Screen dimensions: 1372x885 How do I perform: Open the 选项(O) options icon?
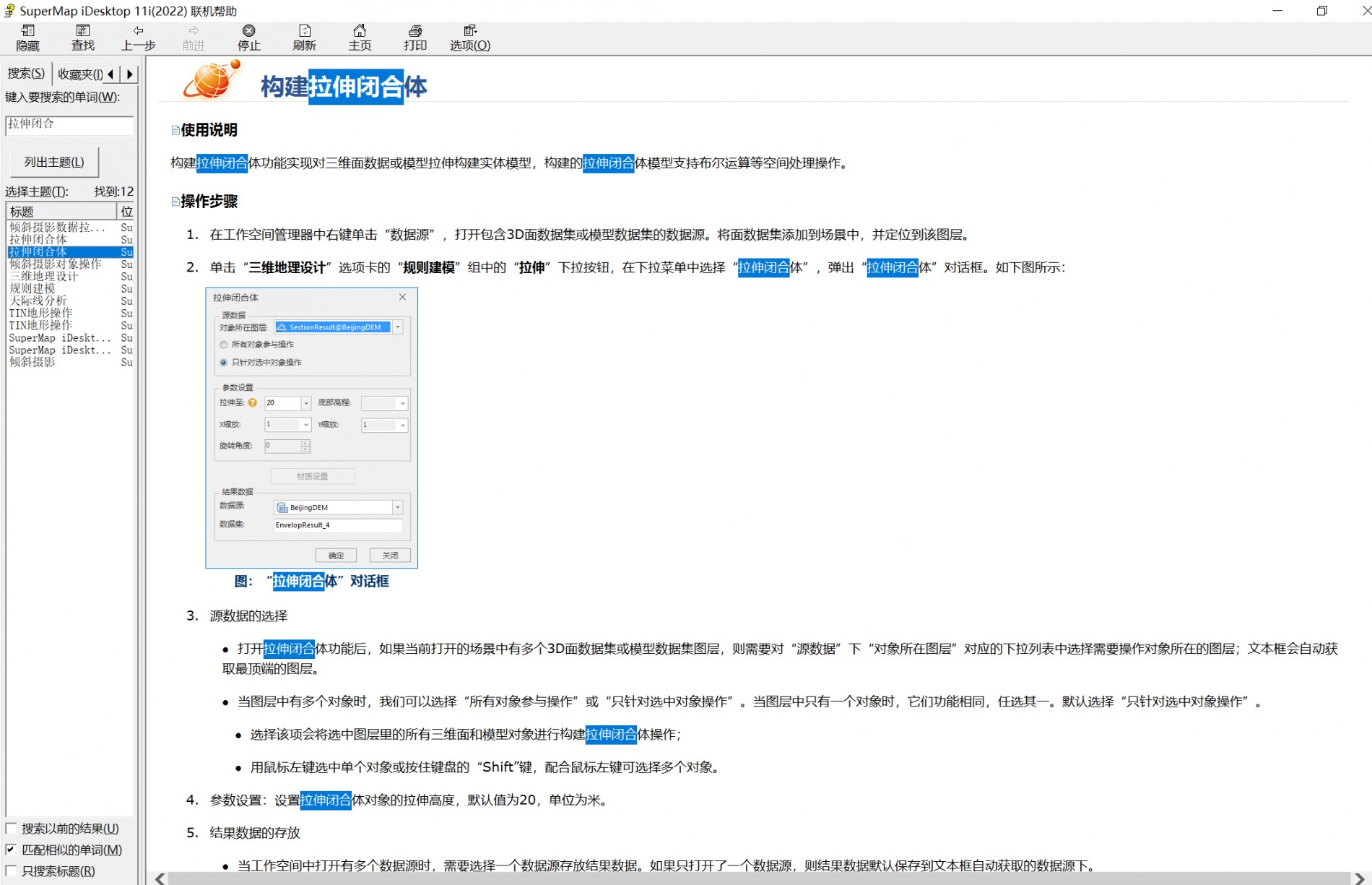[470, 38]
